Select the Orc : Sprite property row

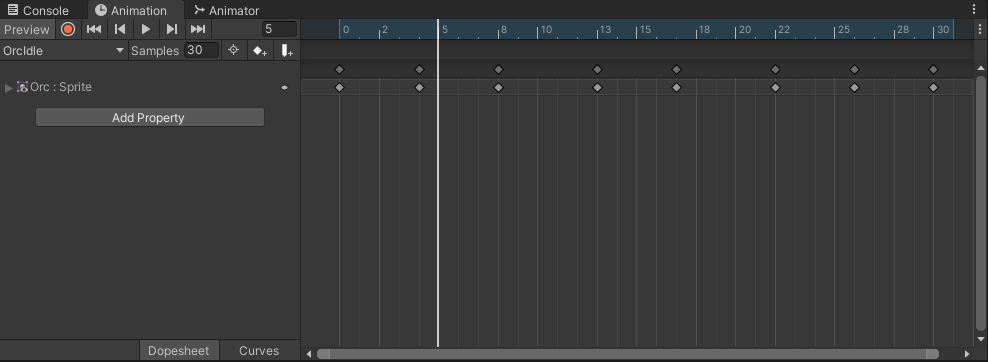(x=150, y=88)
